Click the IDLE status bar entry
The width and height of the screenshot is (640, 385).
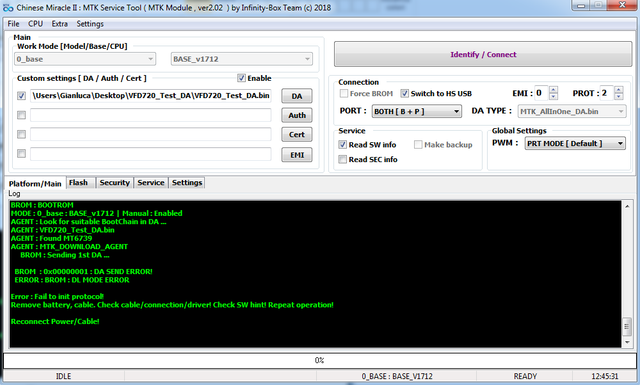click(63, 376)
